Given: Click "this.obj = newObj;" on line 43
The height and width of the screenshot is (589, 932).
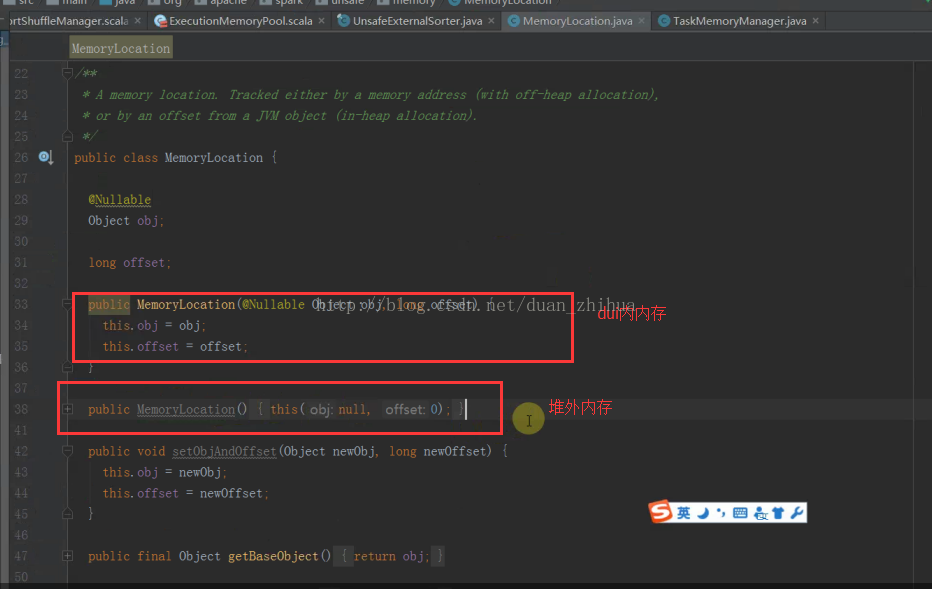Looking at the screenshot, I should pos(165,473).
